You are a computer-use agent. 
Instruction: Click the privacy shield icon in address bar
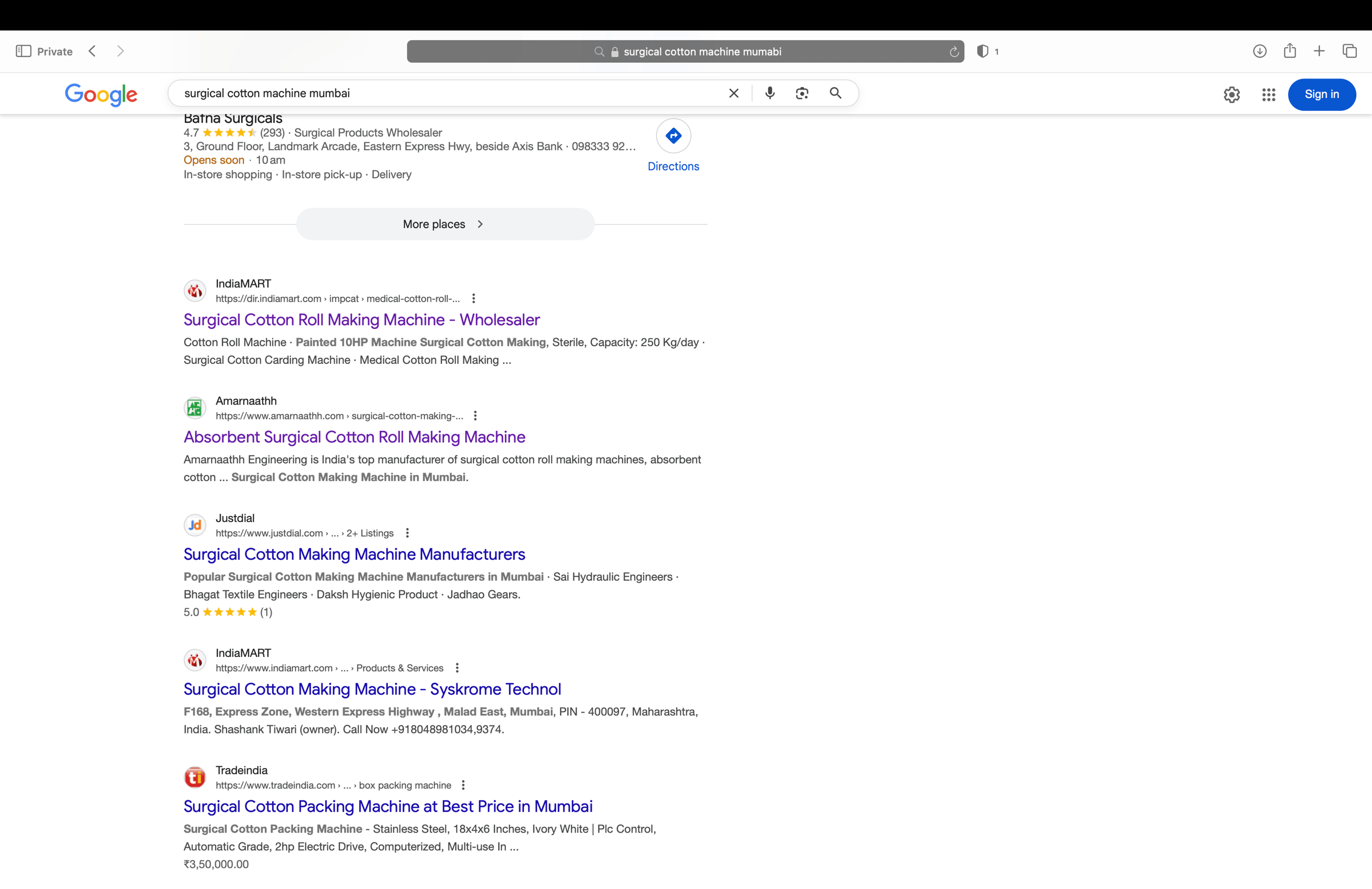[982, 51]
